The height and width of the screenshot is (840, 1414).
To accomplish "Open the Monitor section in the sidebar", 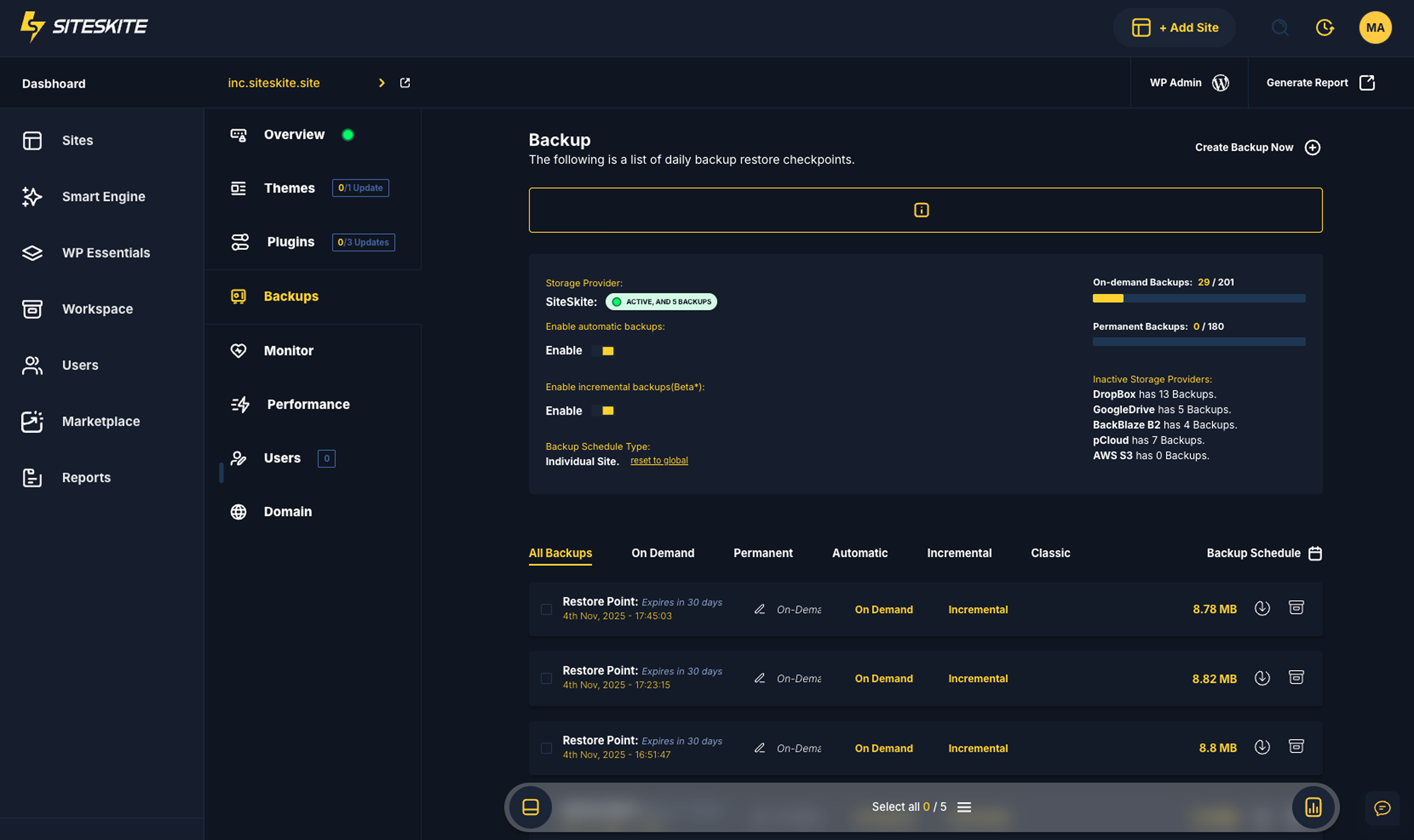I will pos(288,350).
